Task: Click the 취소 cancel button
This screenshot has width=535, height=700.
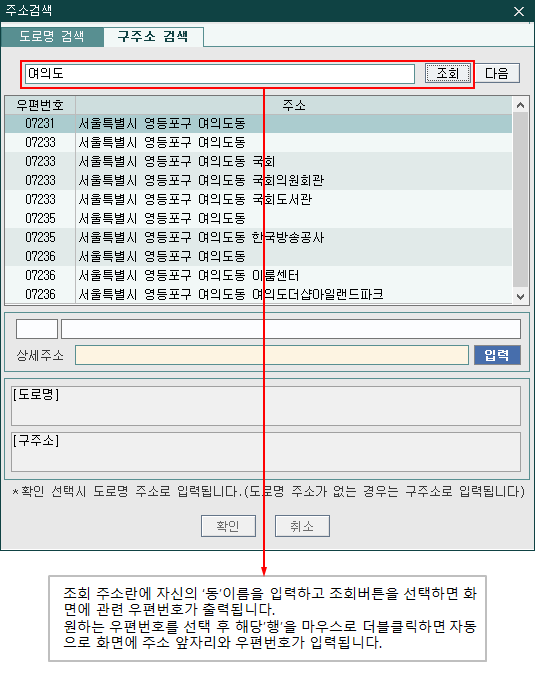Action: pyautogui.click(x=302, y=526)
